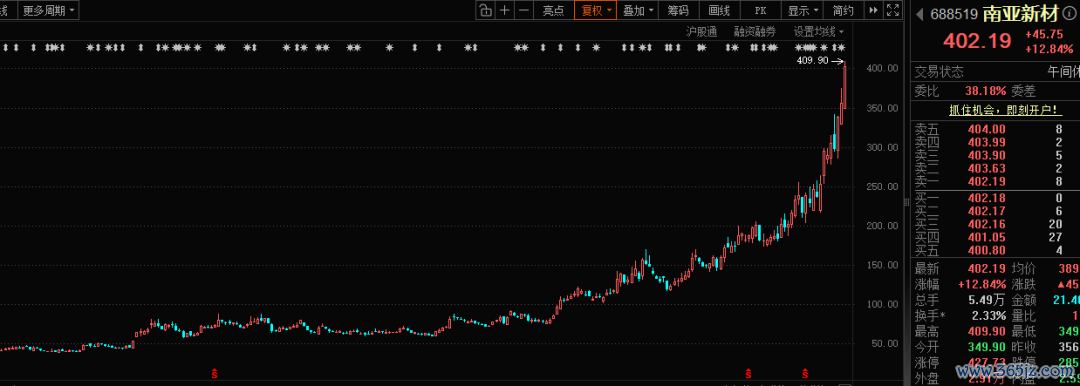
Task: Select the 买三 bid price 402.16
Action: click(986, 224)
